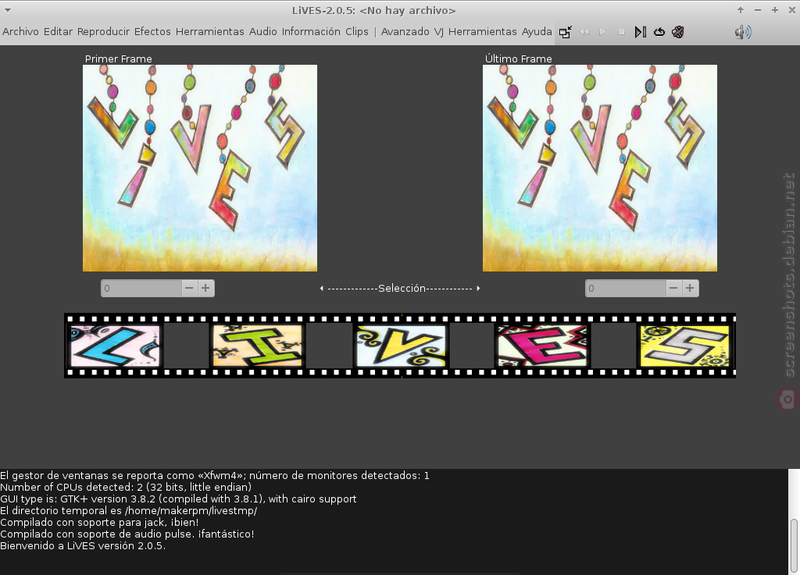This screenshot has width=800, height=575.
Task: Click the separate window toolbar icon
Action: pyautogui.click(x=565, y=32)
